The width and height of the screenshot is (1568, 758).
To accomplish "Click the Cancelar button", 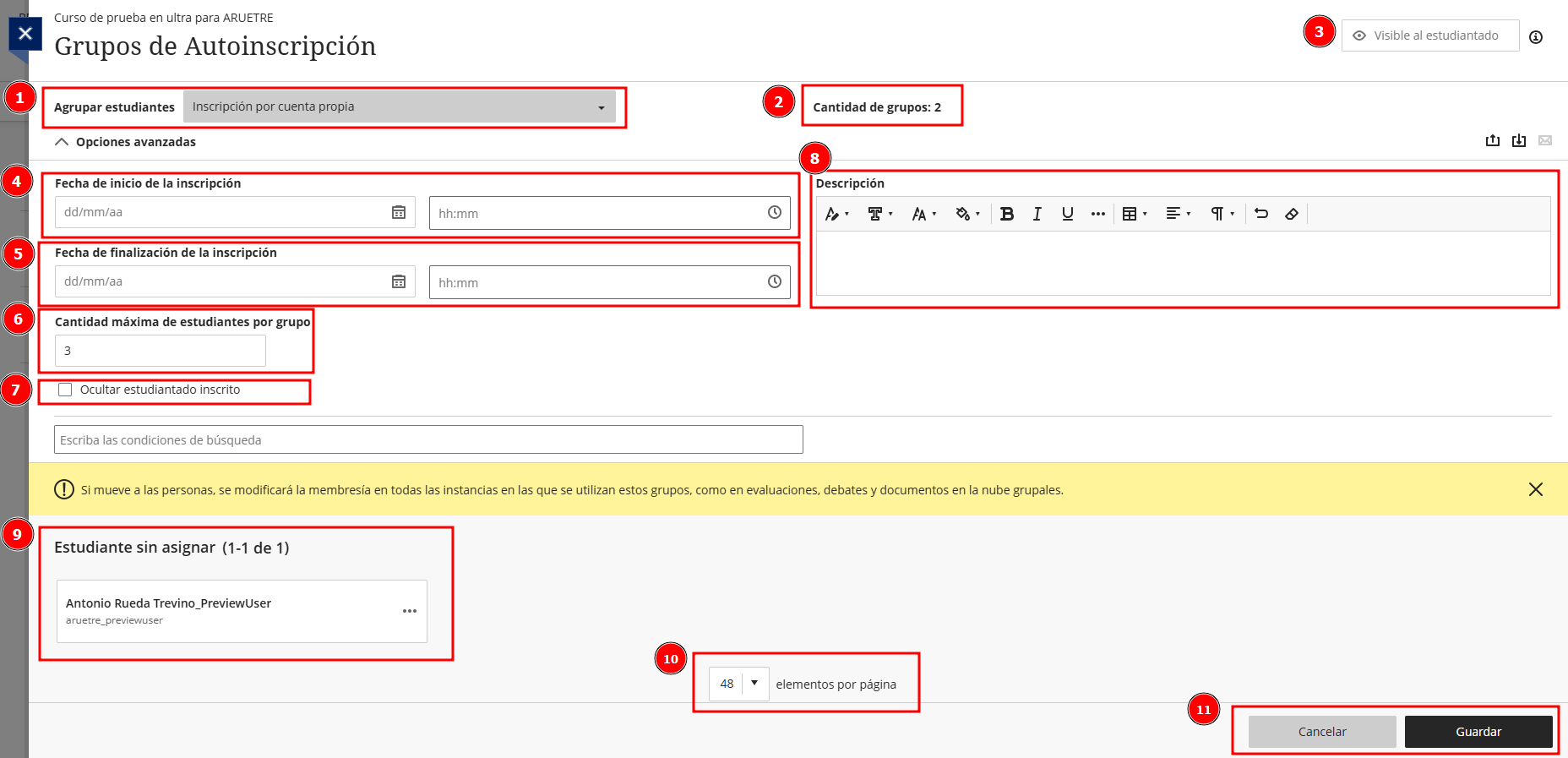I will coord(1321,732).
